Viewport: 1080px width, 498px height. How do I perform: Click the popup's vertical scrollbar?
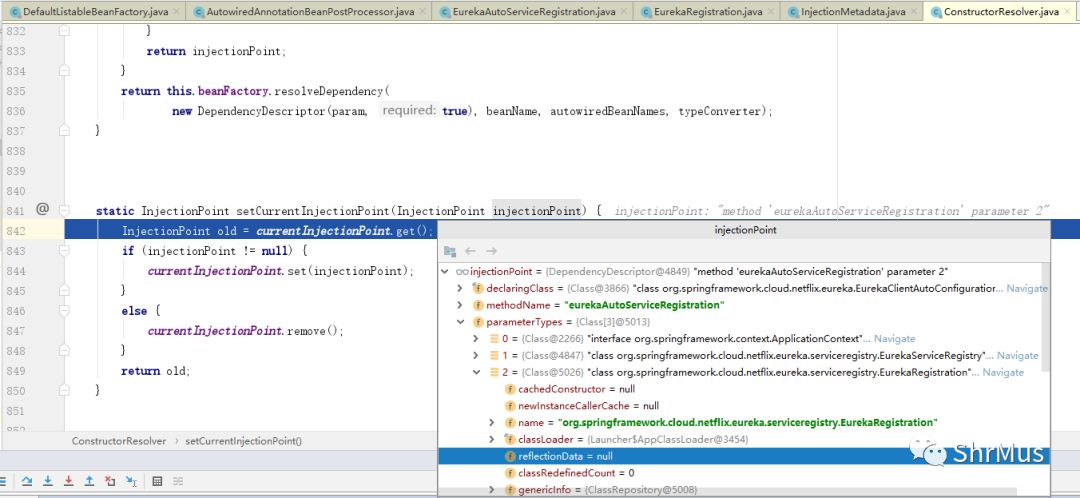1046,317
